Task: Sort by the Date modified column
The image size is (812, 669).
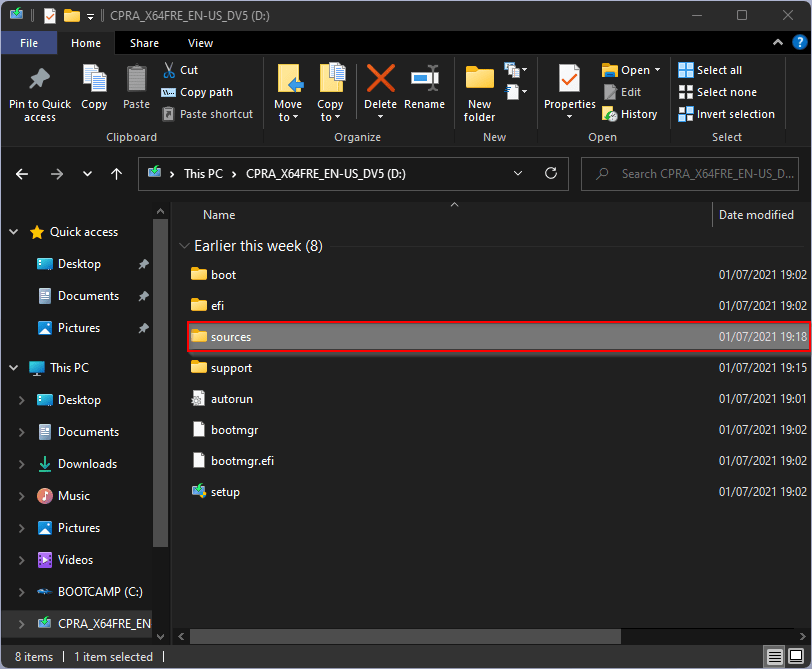Action: [x=756, y=215]
